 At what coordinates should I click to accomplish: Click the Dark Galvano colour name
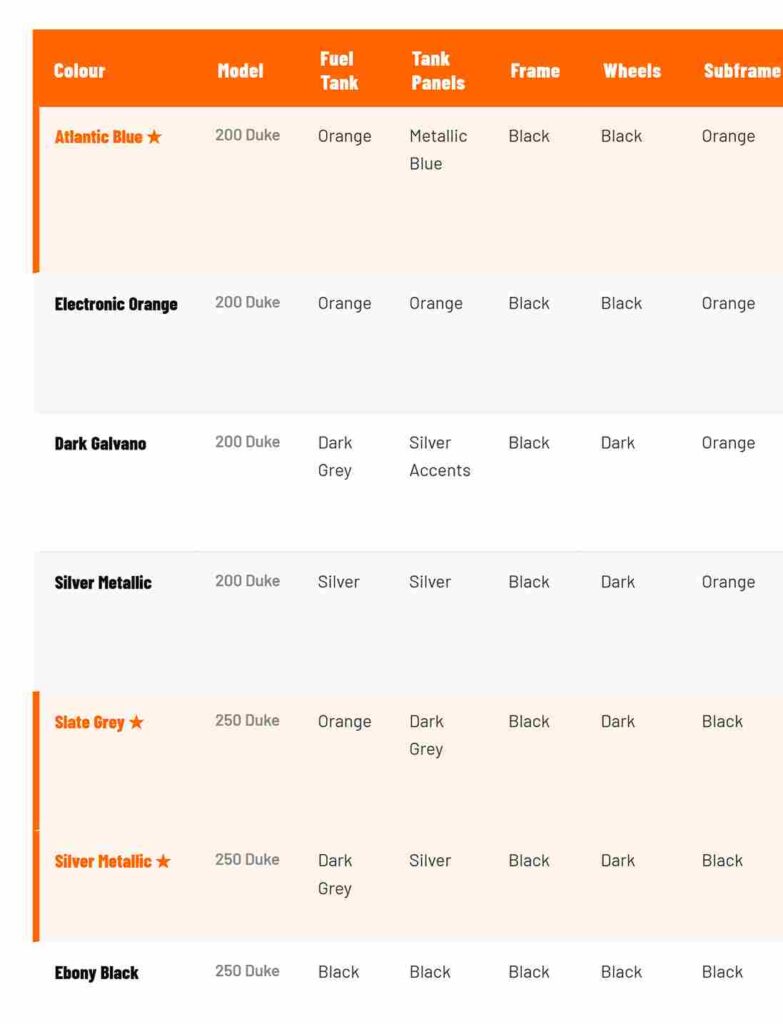click(x=100, y=443)
